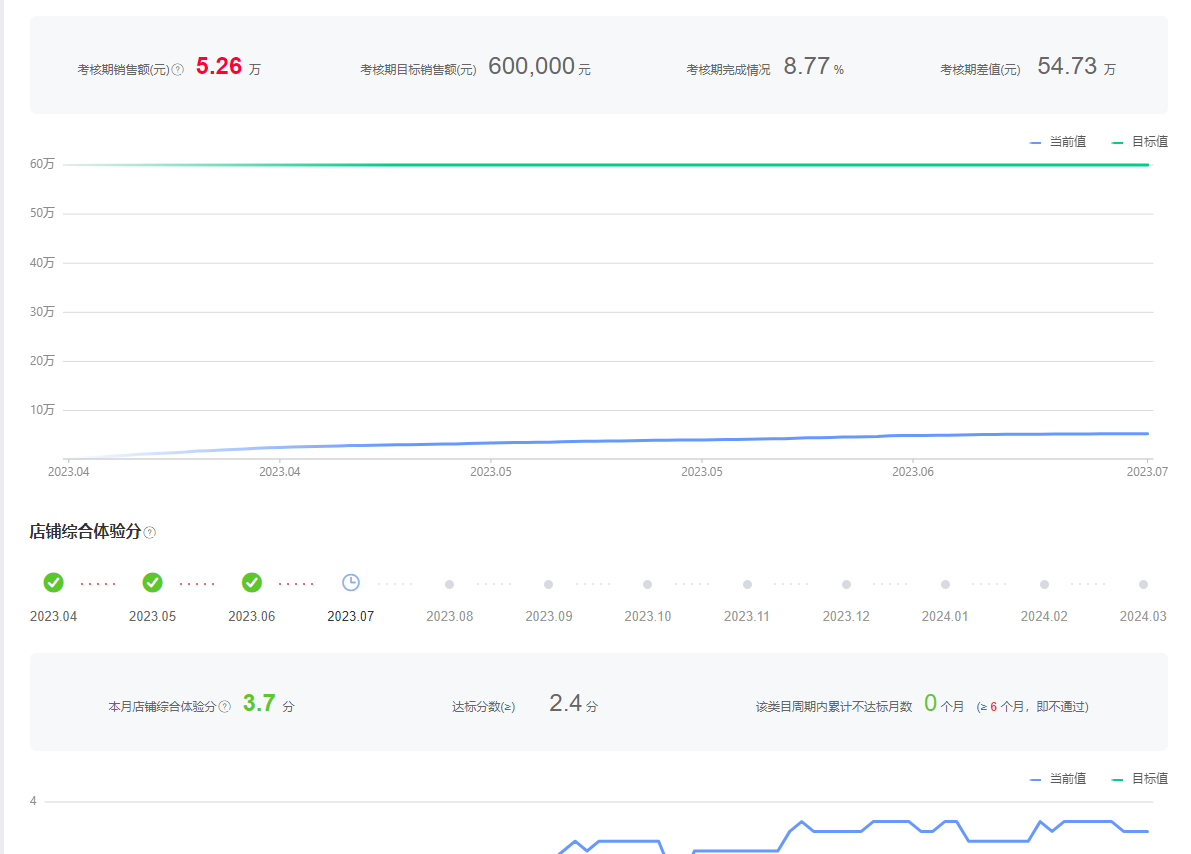1191x854 pixels.
Task: Click the 店铺综合体验分 section heading
Action: (x=86, y=532)
